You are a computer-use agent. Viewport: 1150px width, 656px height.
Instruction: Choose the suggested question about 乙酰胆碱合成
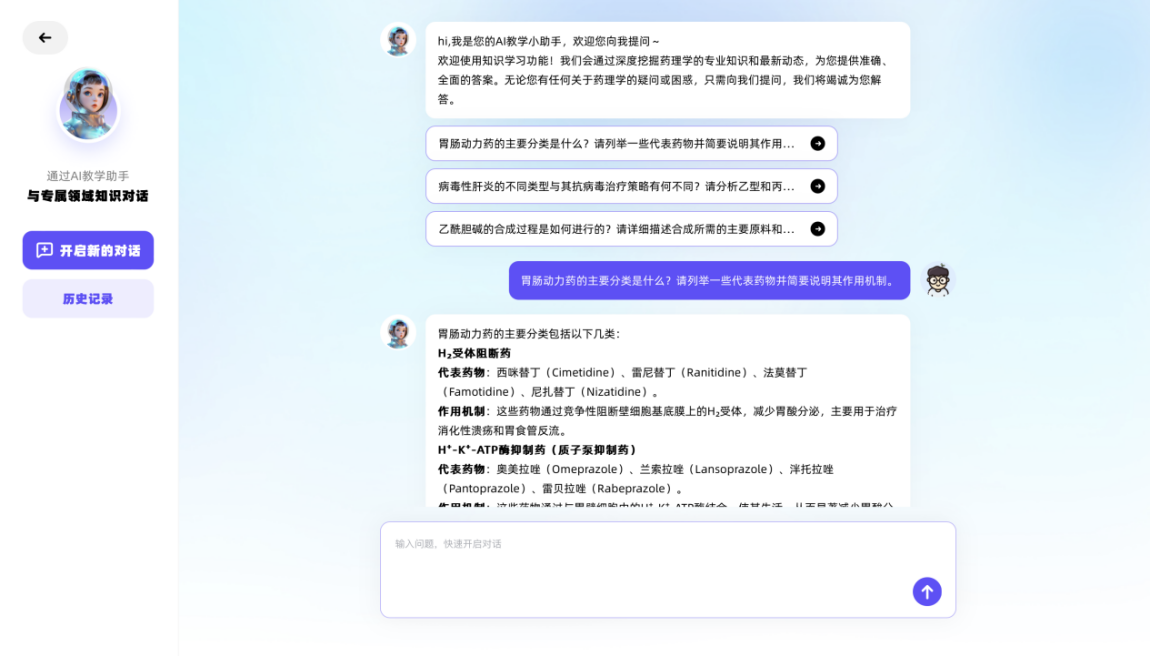point(615,229)
